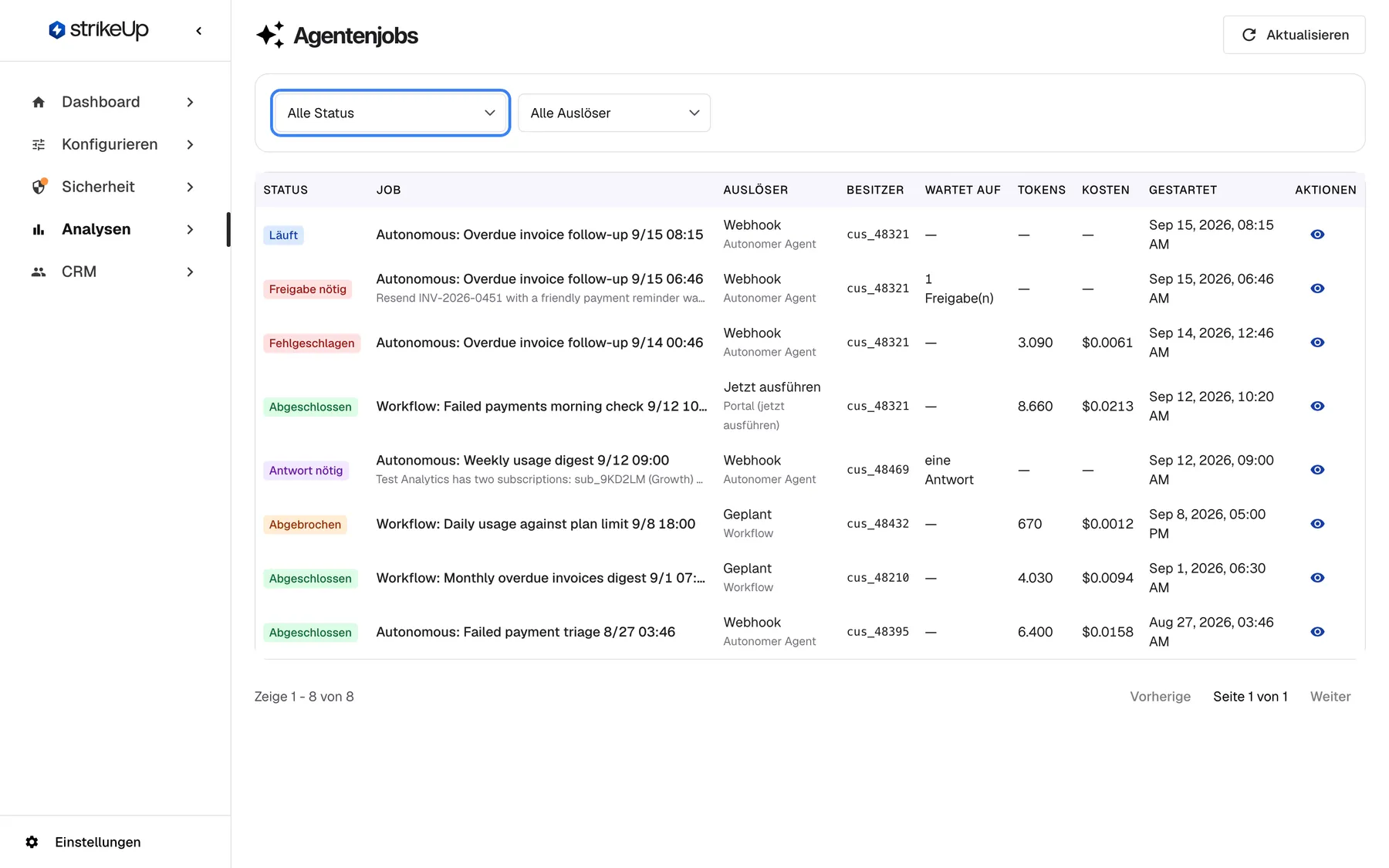
Task: Click the TOKENS column header
Action: 1041,190
